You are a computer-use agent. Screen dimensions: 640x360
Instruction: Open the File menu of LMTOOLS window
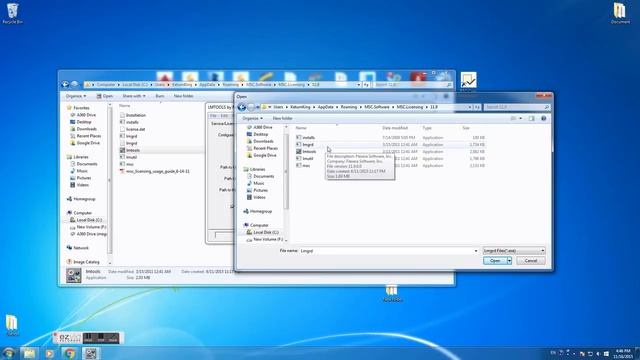click(x=213, y=116)
